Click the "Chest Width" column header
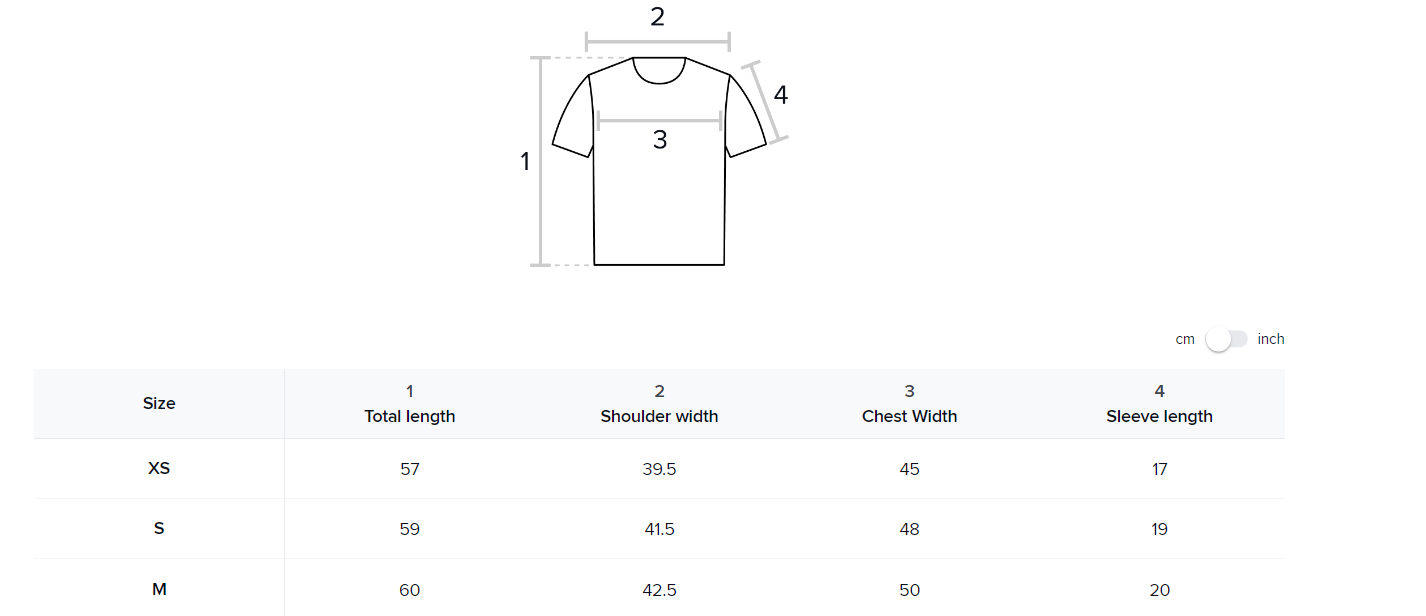1426x616 pixels. (x=909, y=416)
